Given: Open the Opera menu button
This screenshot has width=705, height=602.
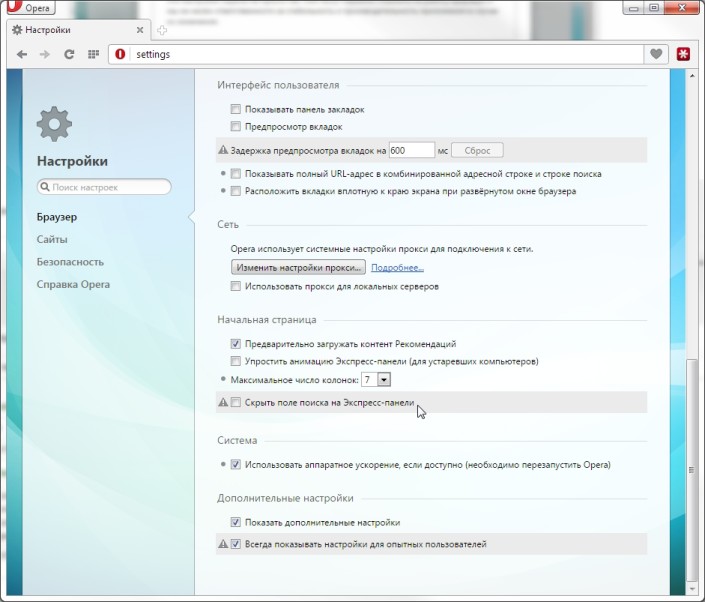Looking at the screenshot, I should [30, 7].
